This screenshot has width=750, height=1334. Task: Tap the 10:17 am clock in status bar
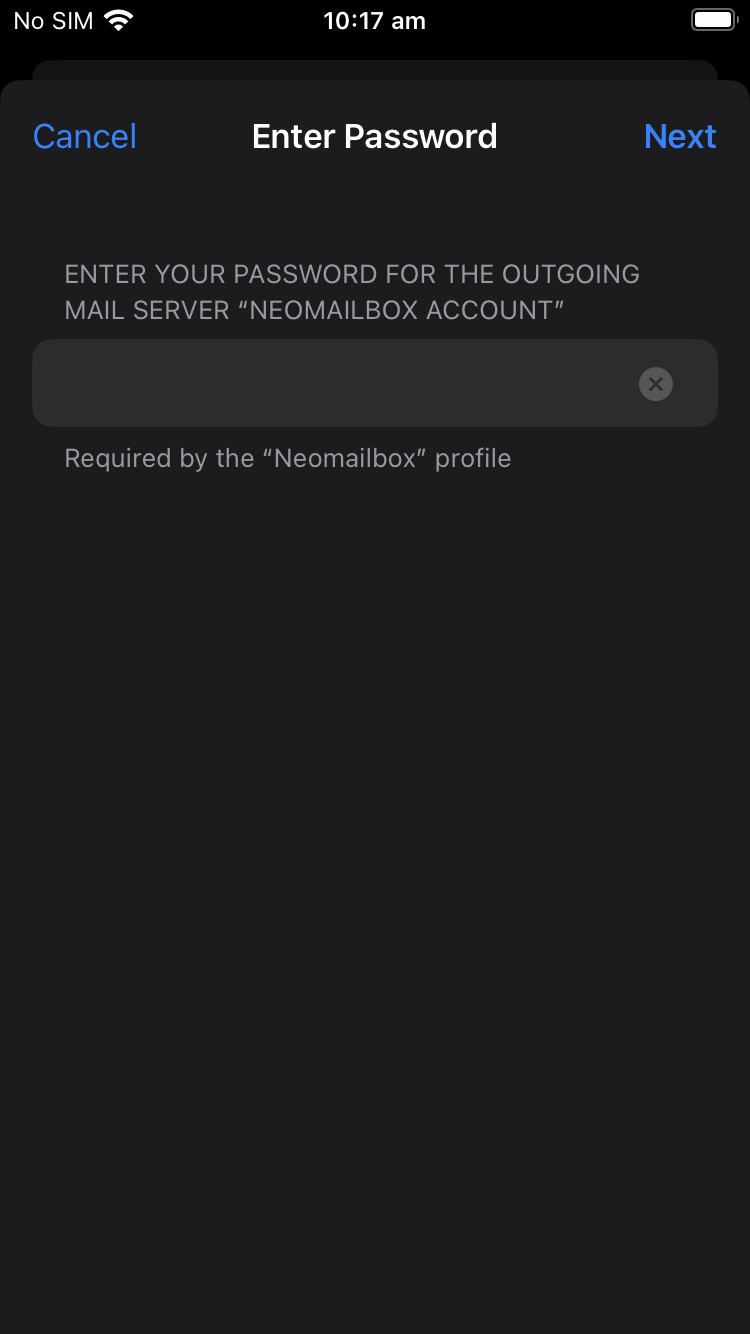[x=375, y=21]
